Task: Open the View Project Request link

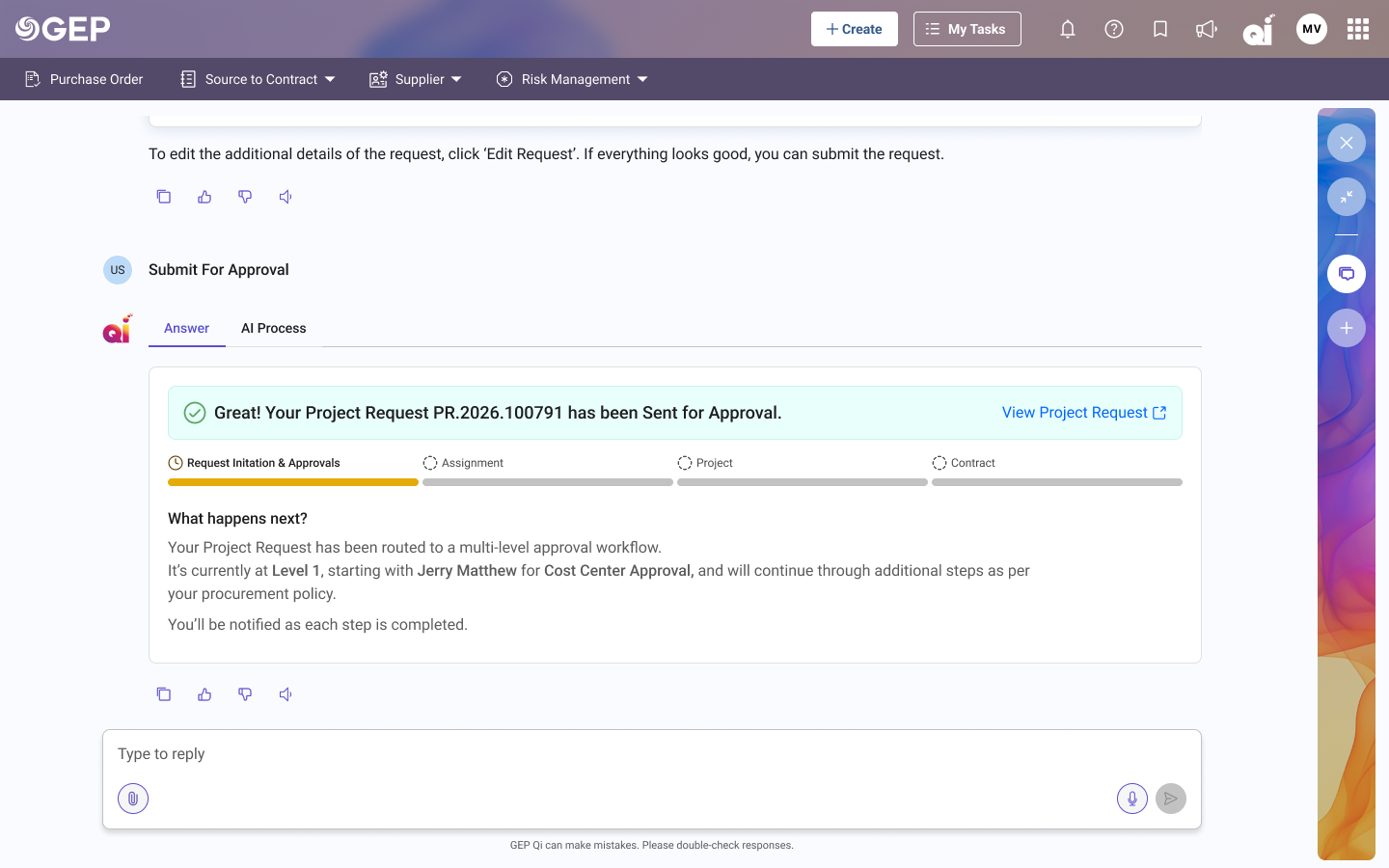Action: tap(1084, 413)
